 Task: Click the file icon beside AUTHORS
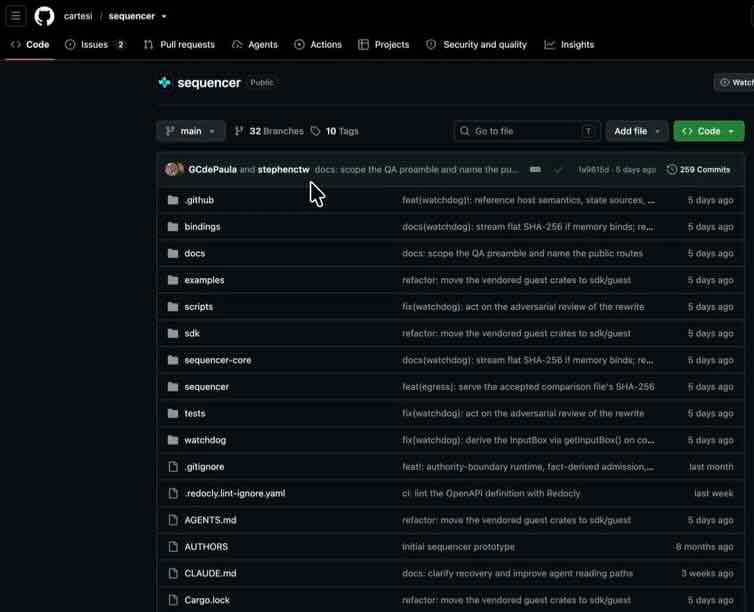tap(173, 547)
